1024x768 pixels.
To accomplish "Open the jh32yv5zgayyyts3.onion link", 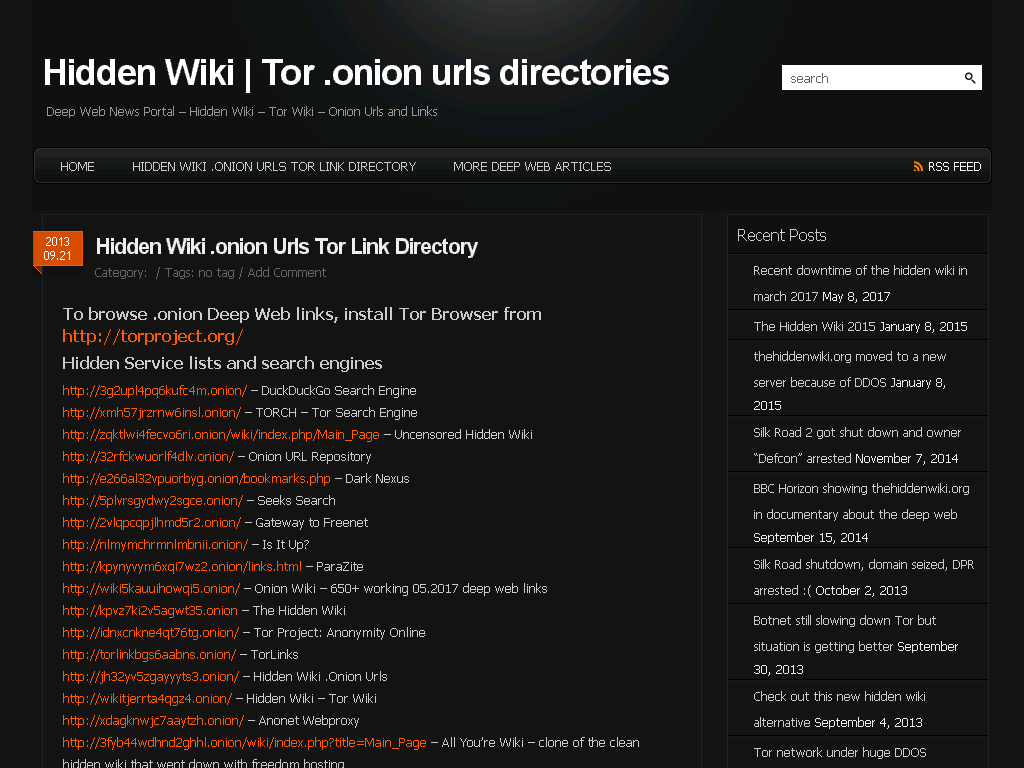I will [151, 677].
